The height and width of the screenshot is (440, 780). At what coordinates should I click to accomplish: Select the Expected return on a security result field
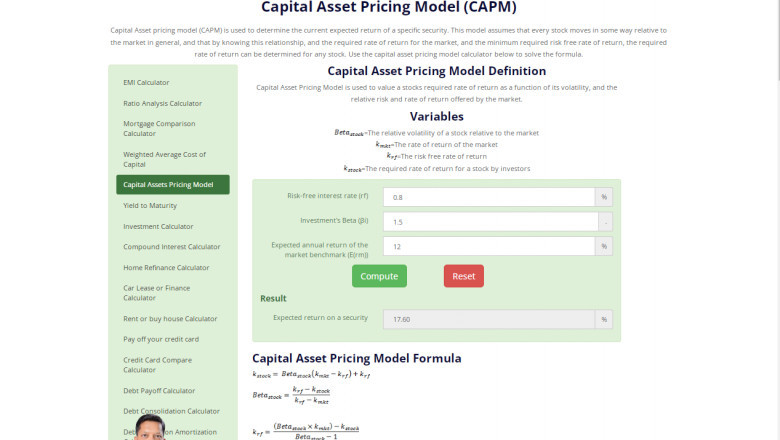488,319
